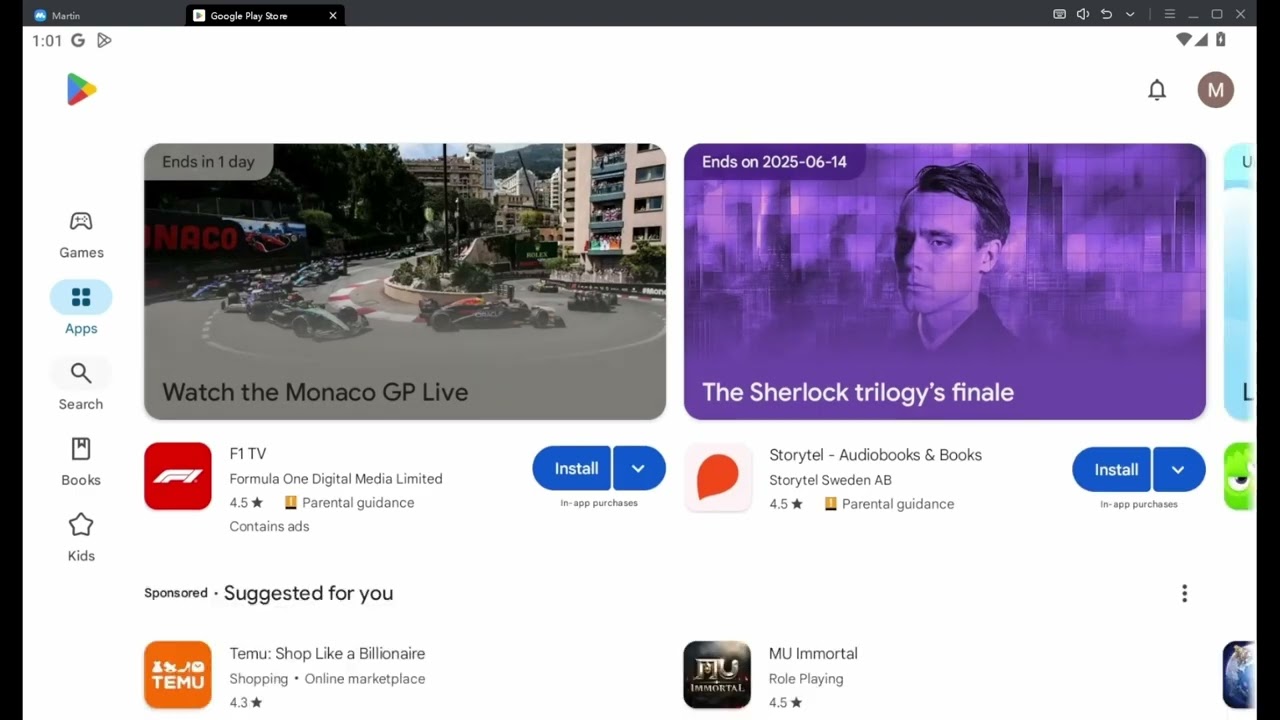The image size is (1280, 720).
Task: Mute sound with the title bar speaker icon
Action: pyautogui.click(x=1083, y=14)
